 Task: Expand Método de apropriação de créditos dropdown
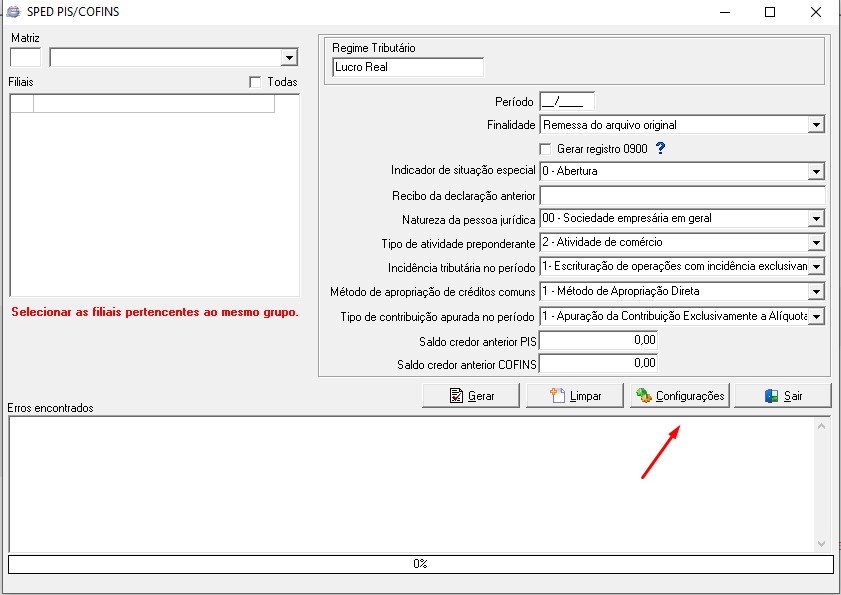[x=816, y=291]
